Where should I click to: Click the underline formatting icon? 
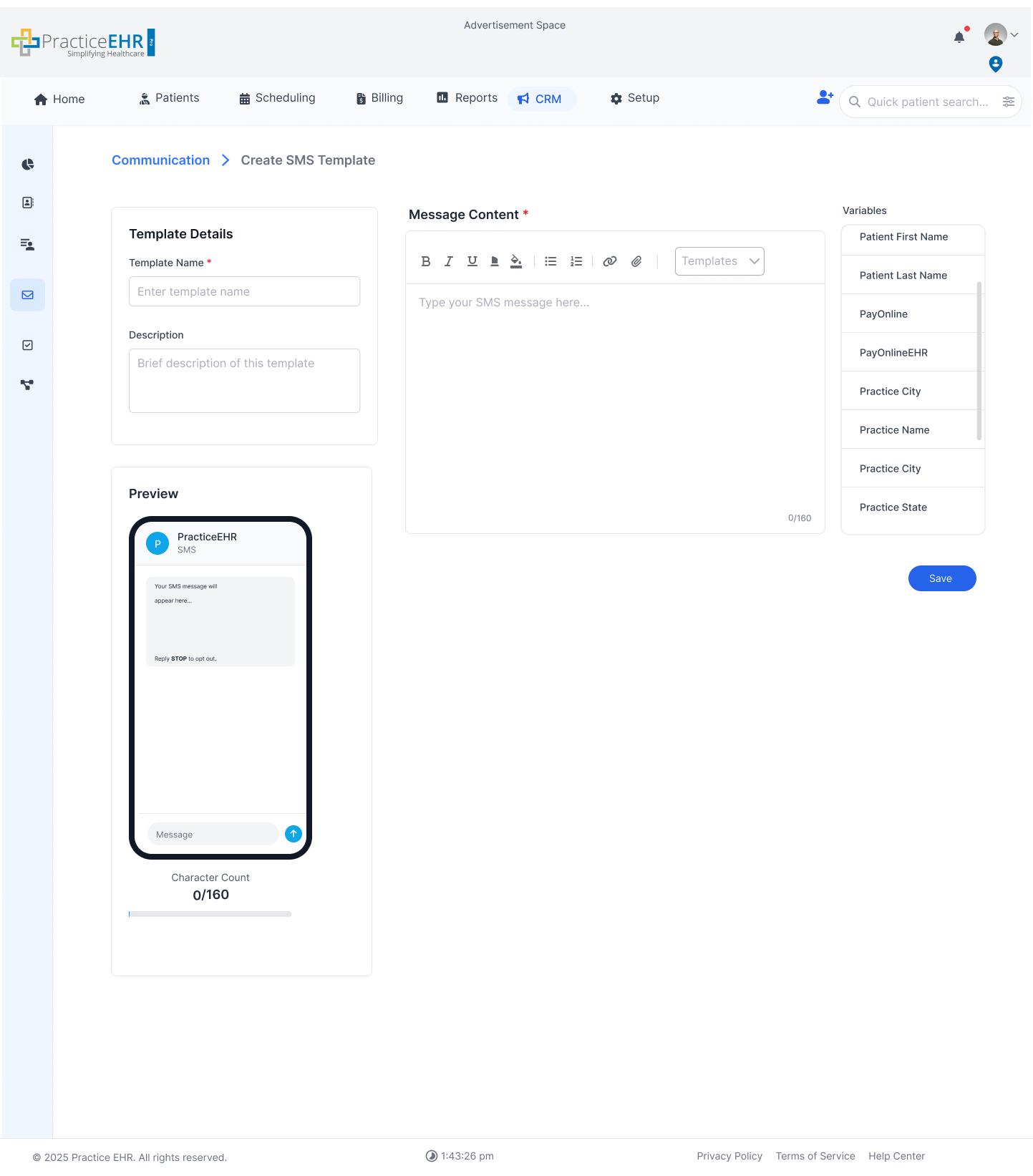(472, 261)
